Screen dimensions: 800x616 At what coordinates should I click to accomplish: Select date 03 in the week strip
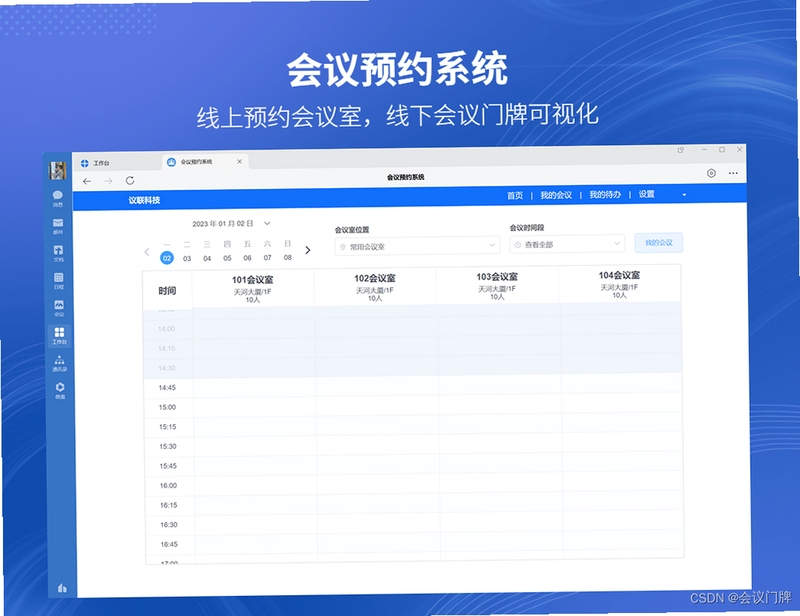tap(187, 258)
